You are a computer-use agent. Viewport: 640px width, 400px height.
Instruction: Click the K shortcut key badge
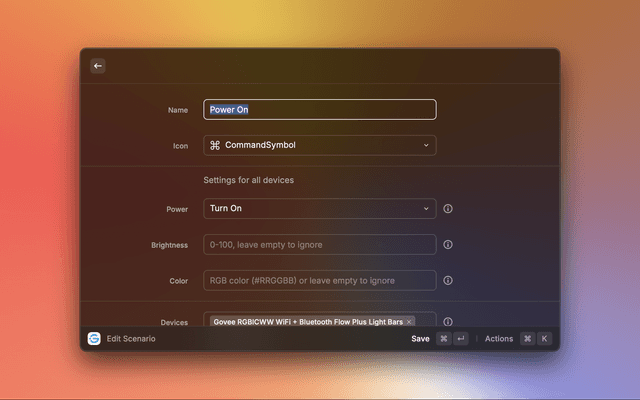tap(544, 339)
